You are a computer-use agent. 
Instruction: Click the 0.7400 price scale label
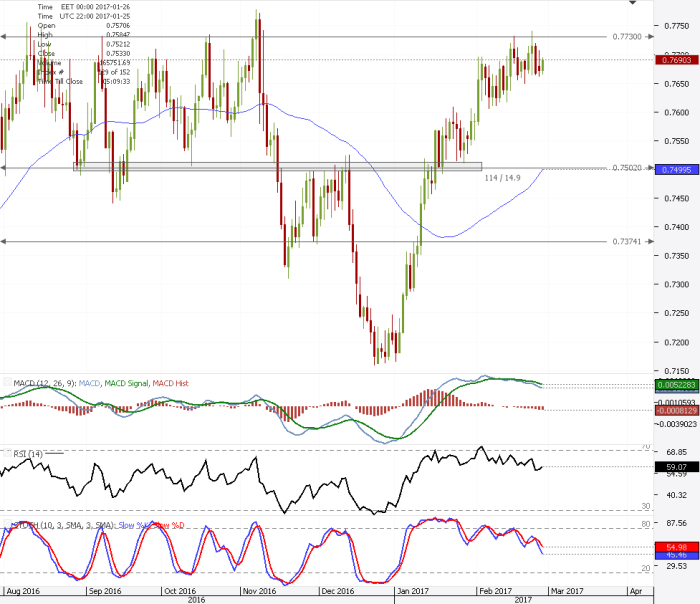(x=677, y=227)
